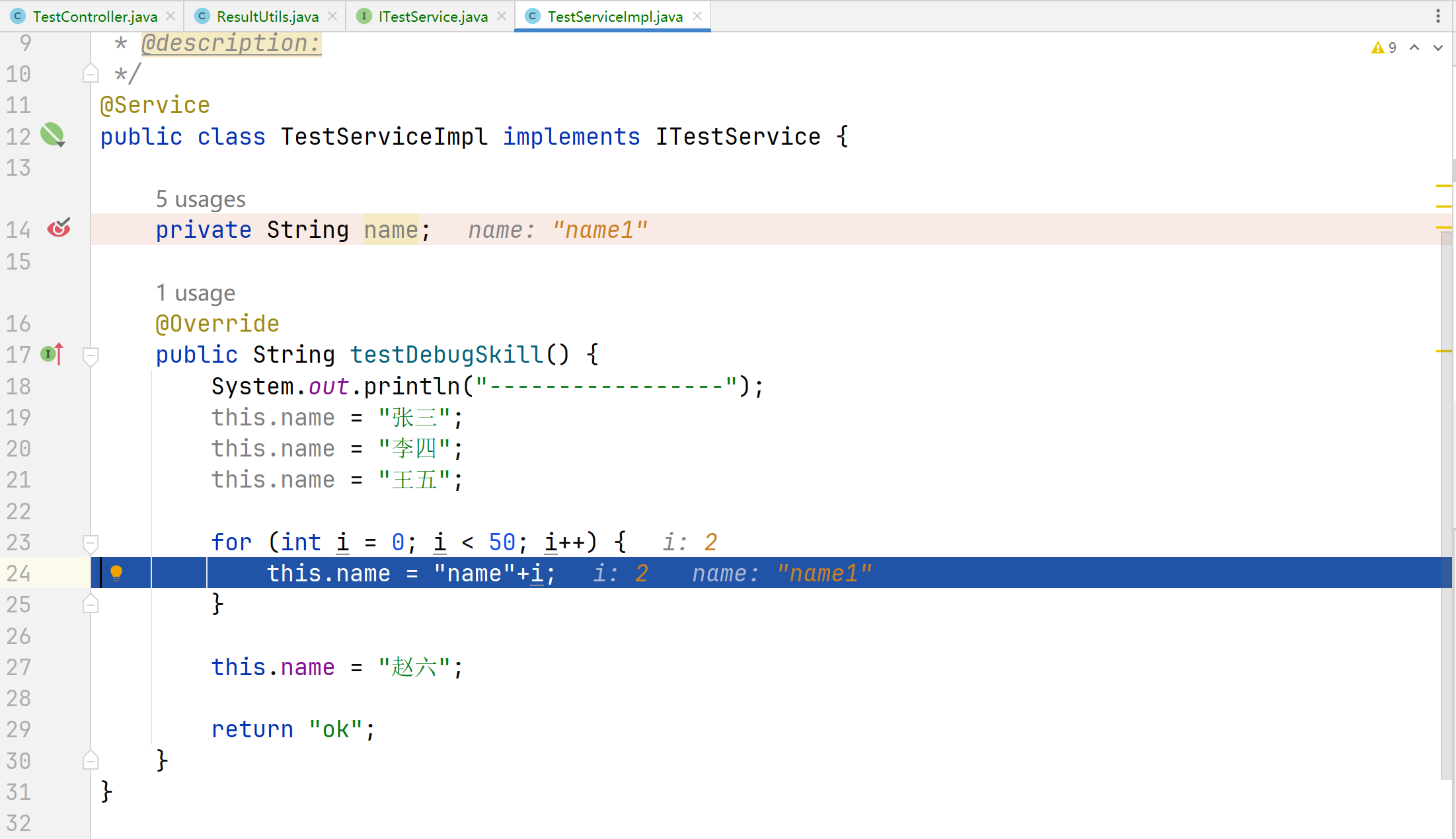Screen dimensions: 1456x839
Task: Click line number 18 in the gutter
Action: click(19, 386)
